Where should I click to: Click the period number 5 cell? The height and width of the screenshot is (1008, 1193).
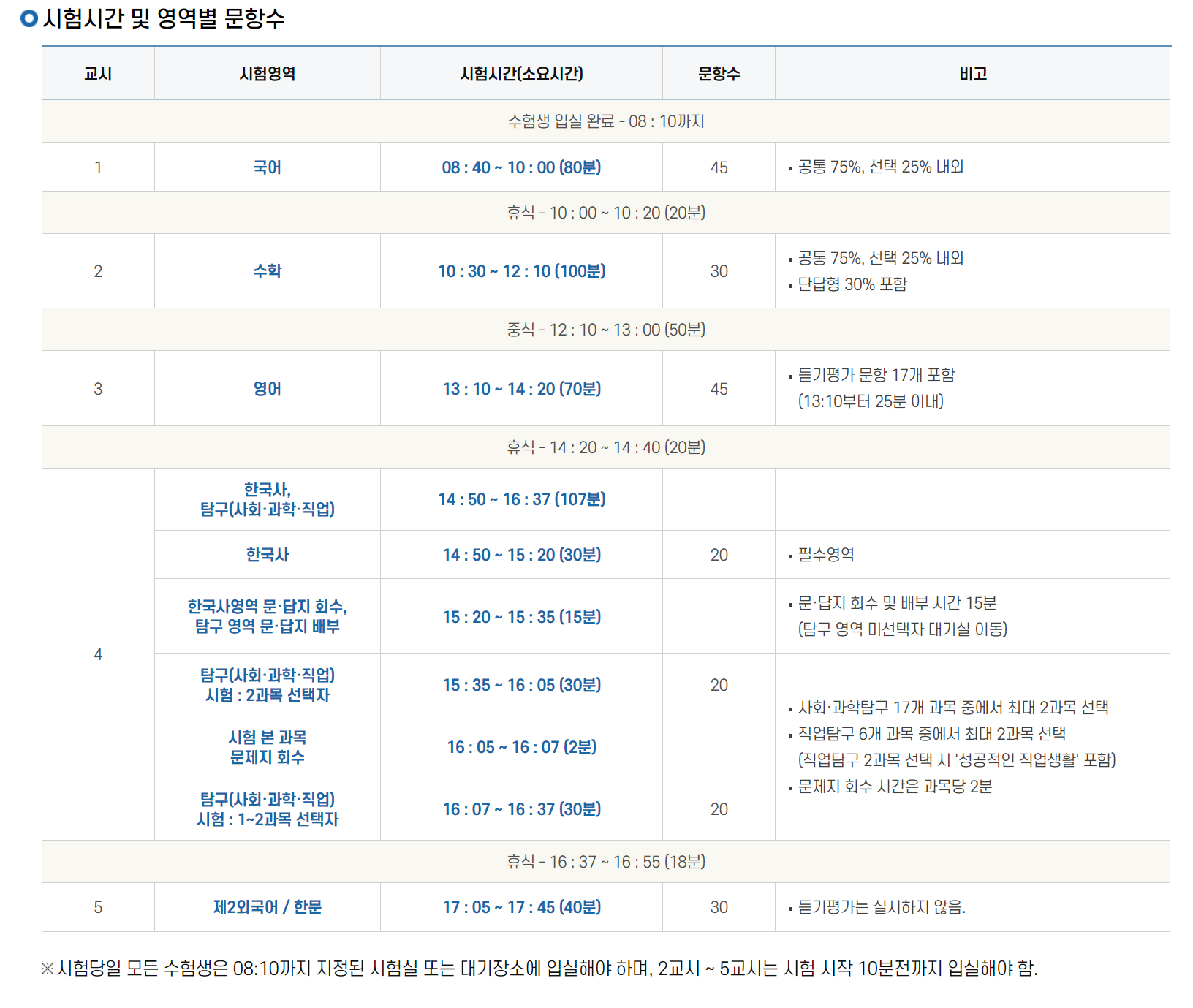click(98, 907)
